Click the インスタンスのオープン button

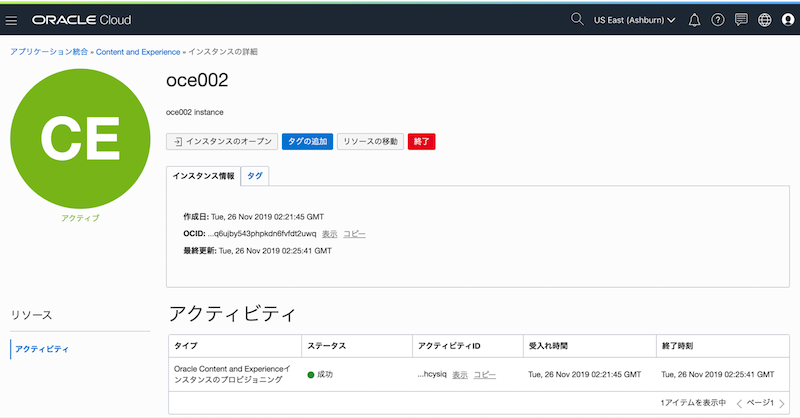pos(221,142)
